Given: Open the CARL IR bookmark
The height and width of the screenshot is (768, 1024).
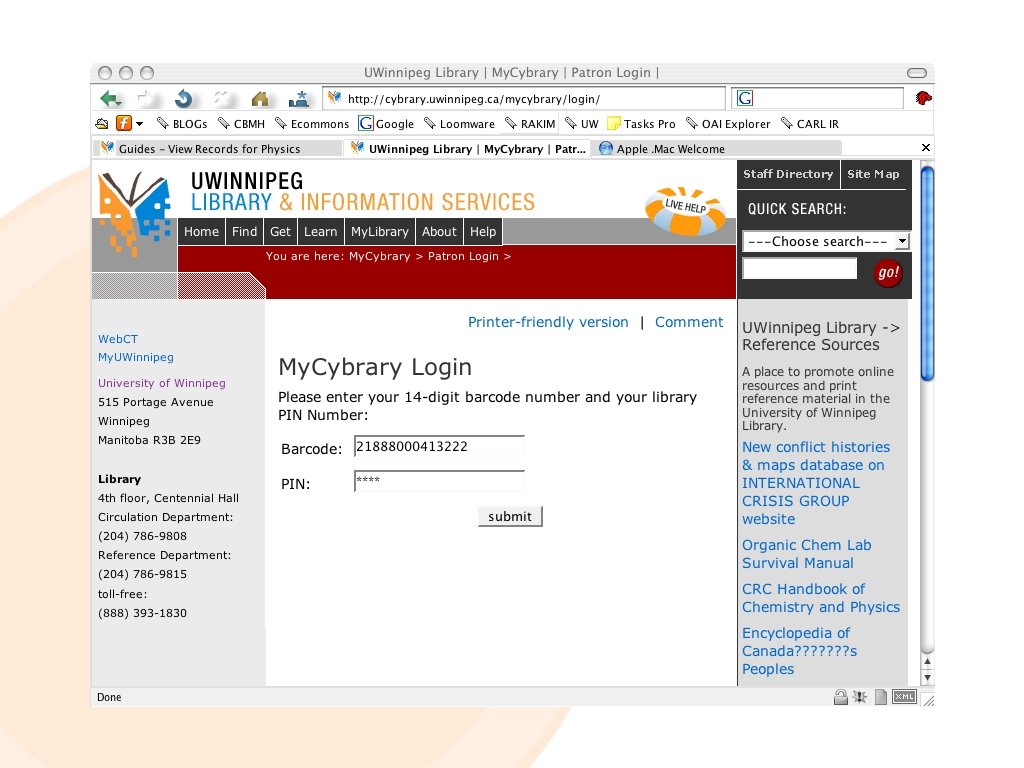Looking at the screenshot, I should (x=810, y=124).
